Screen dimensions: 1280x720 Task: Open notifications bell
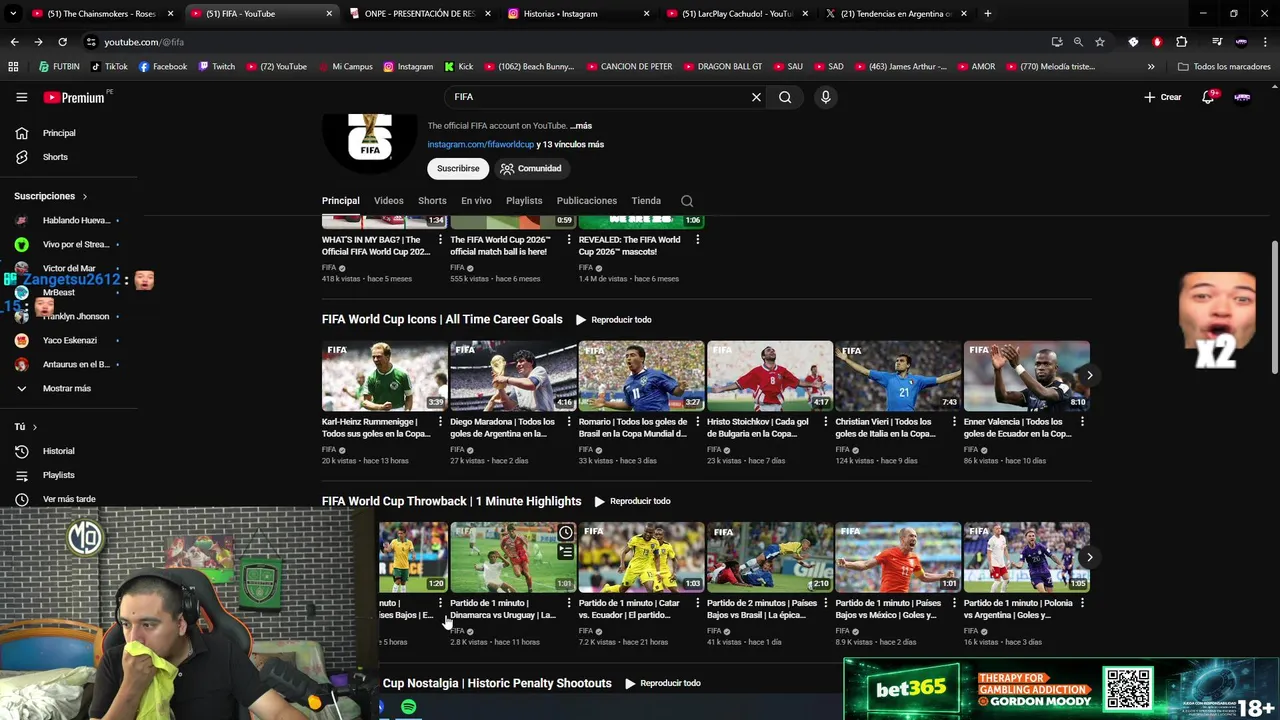[x=1208, y=97]
